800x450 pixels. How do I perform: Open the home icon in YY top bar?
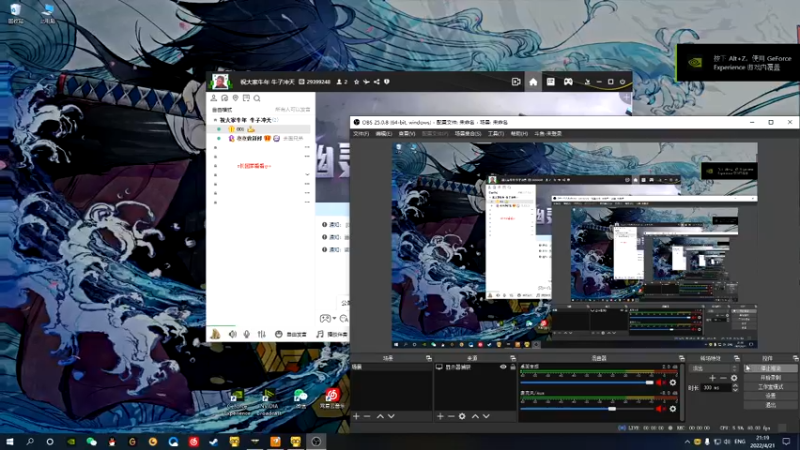pos(533,81)
